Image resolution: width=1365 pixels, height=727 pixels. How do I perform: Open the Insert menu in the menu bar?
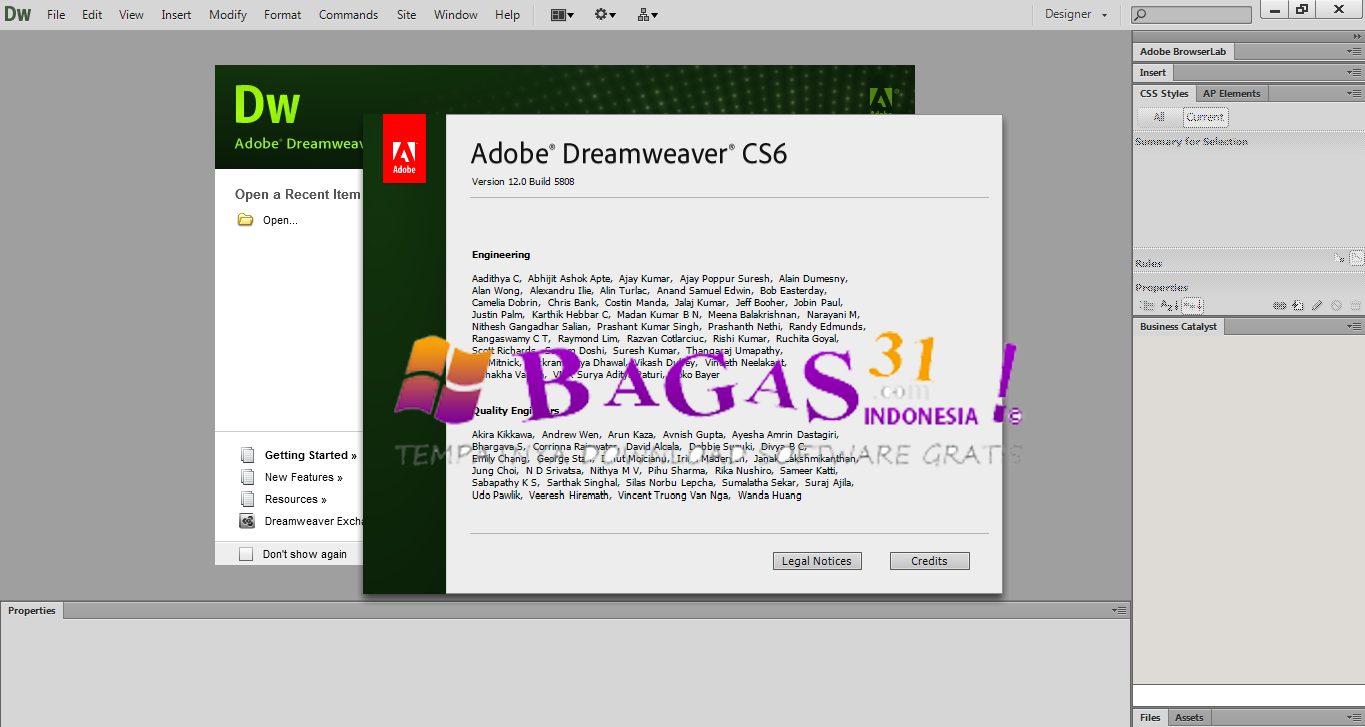coord(176,15)
